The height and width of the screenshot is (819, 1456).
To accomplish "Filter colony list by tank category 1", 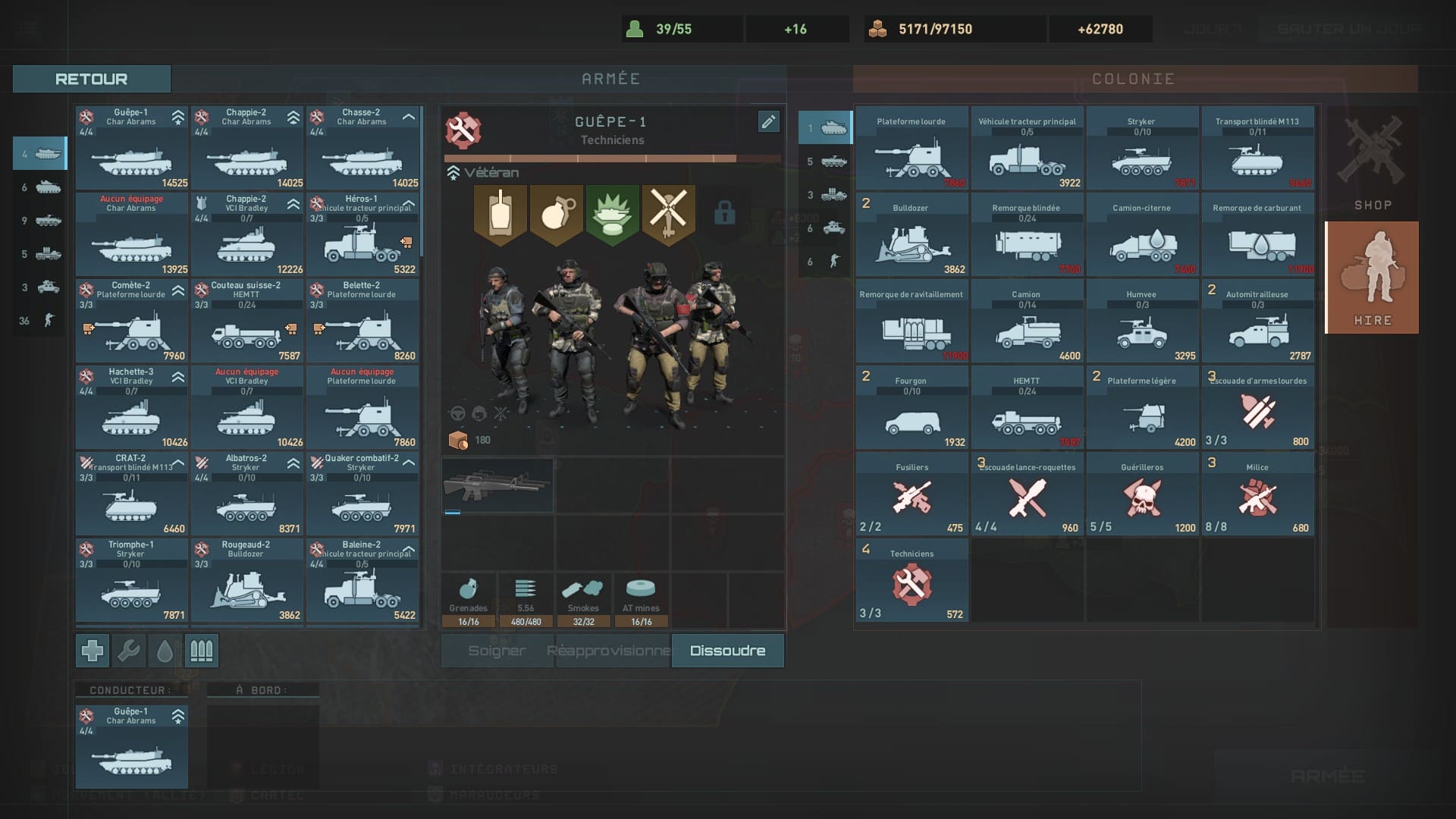I will 825,127.
